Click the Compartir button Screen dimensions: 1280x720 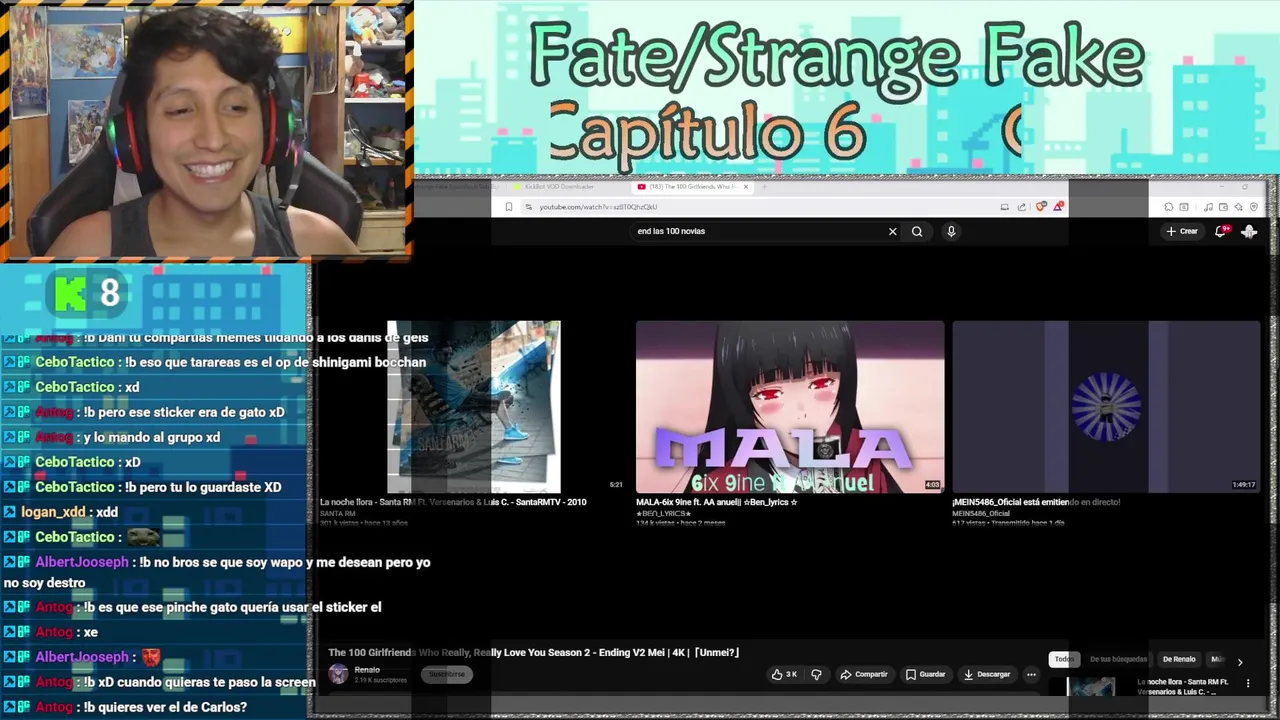864,674
